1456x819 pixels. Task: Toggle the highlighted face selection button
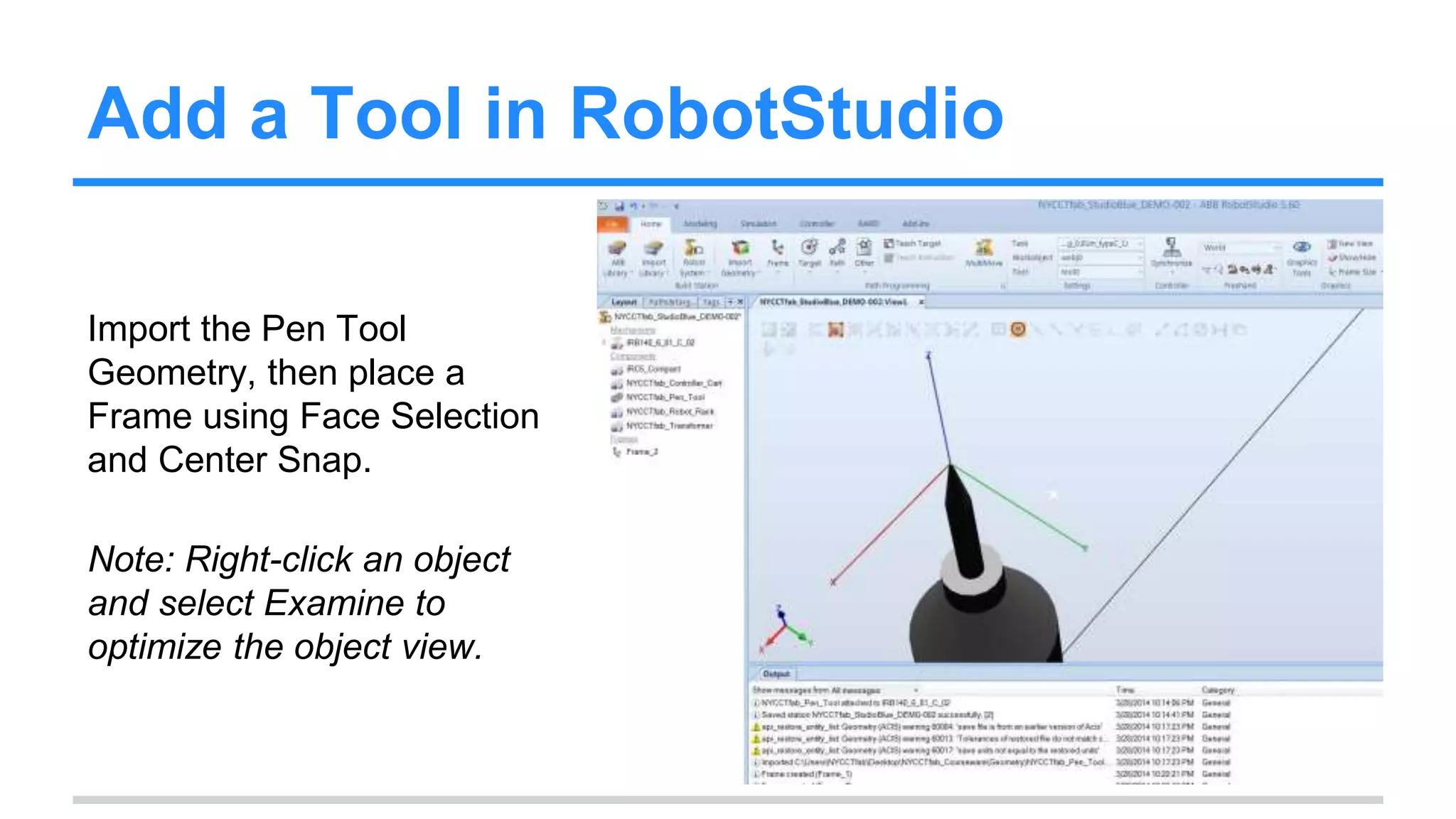pos(835,330)
